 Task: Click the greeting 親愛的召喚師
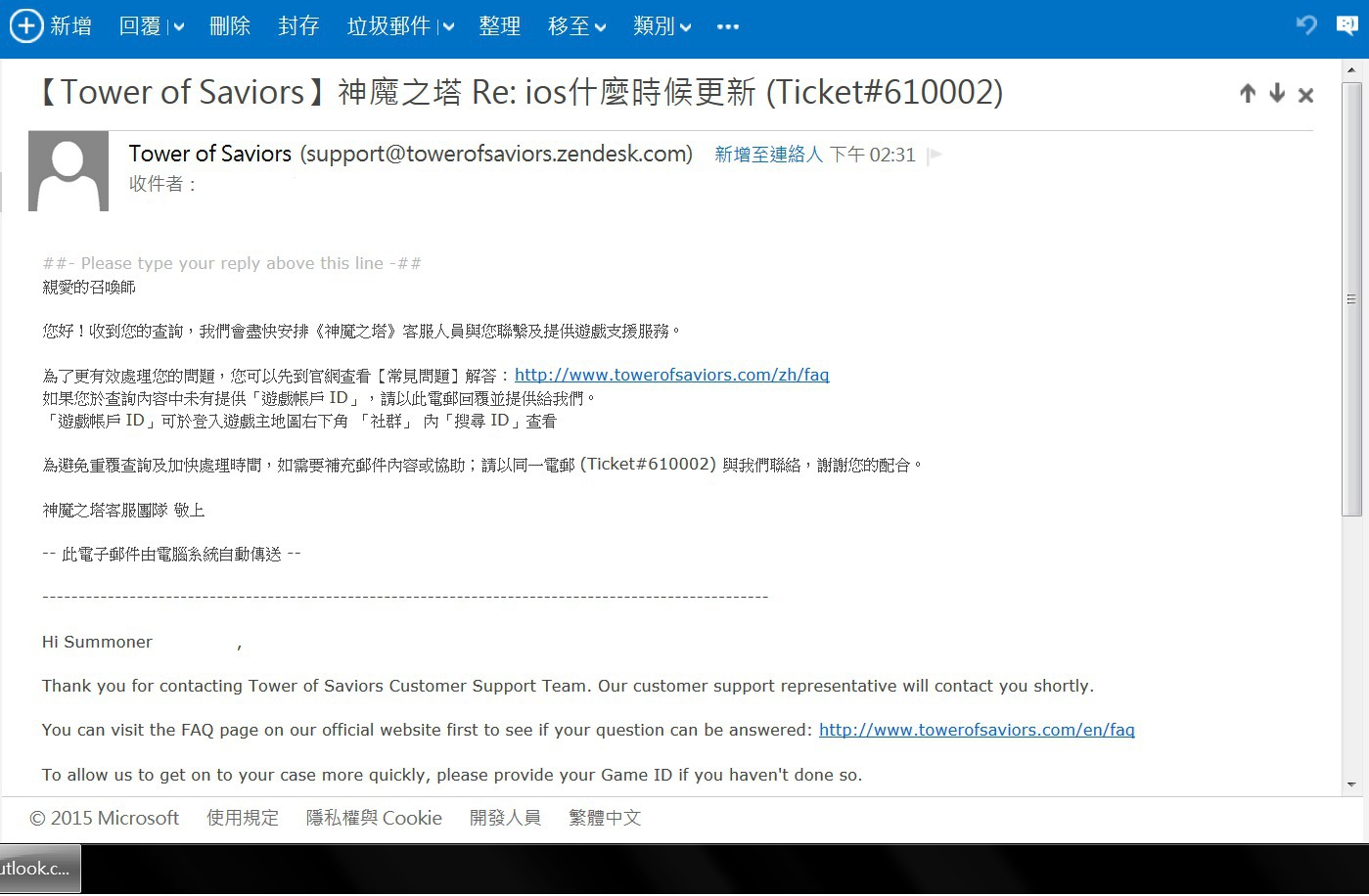pos(89,288)
